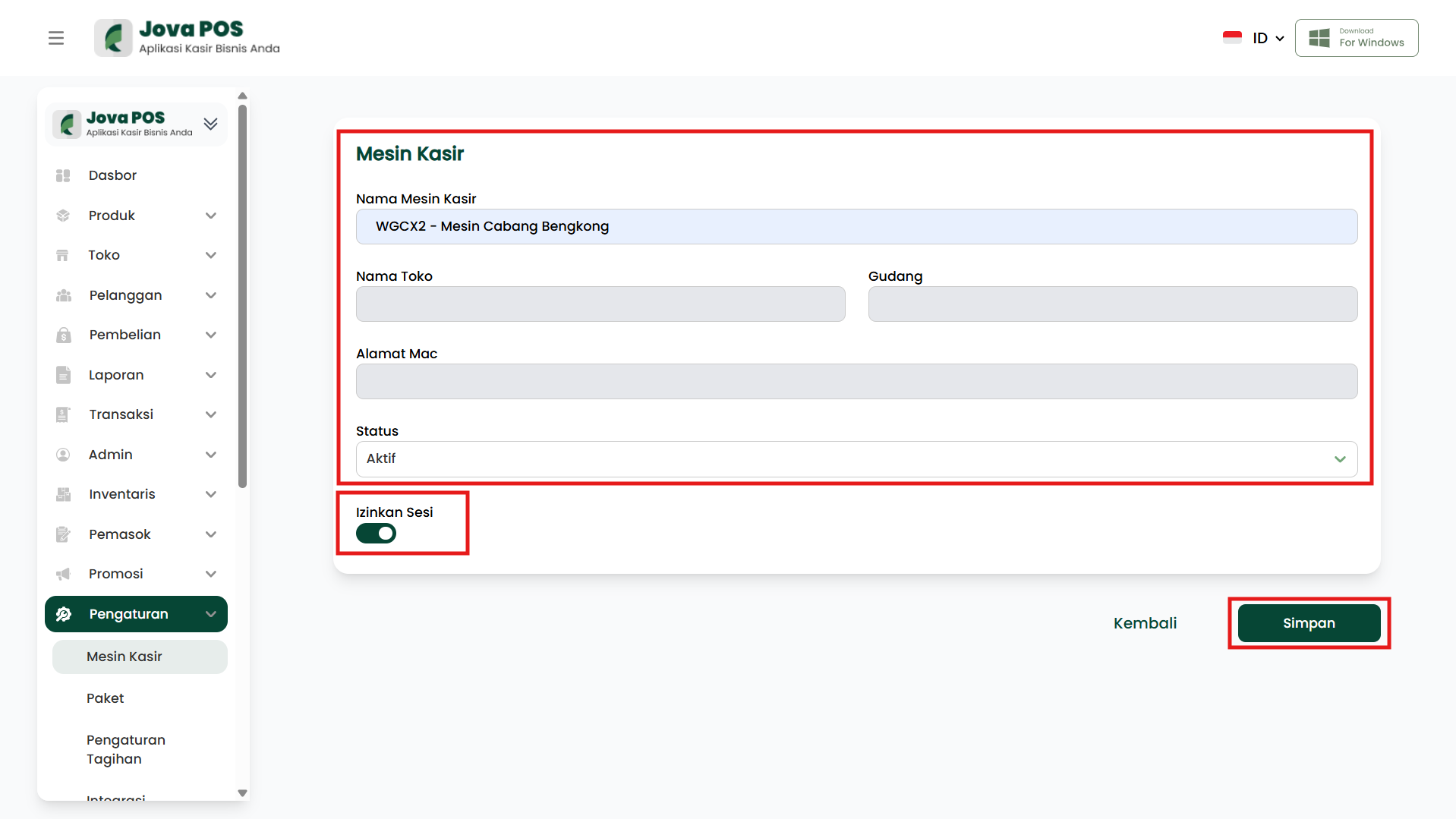Click the Nama Mesin Kasir input field

pos(856,227)
